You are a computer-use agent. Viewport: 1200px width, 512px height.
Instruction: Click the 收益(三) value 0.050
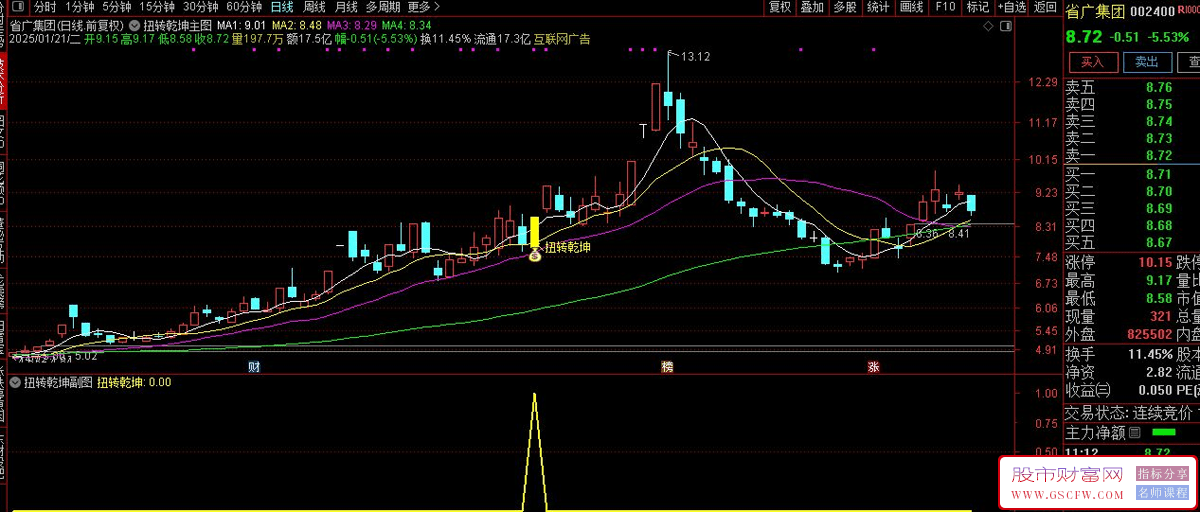click(x=1154, y=391)
